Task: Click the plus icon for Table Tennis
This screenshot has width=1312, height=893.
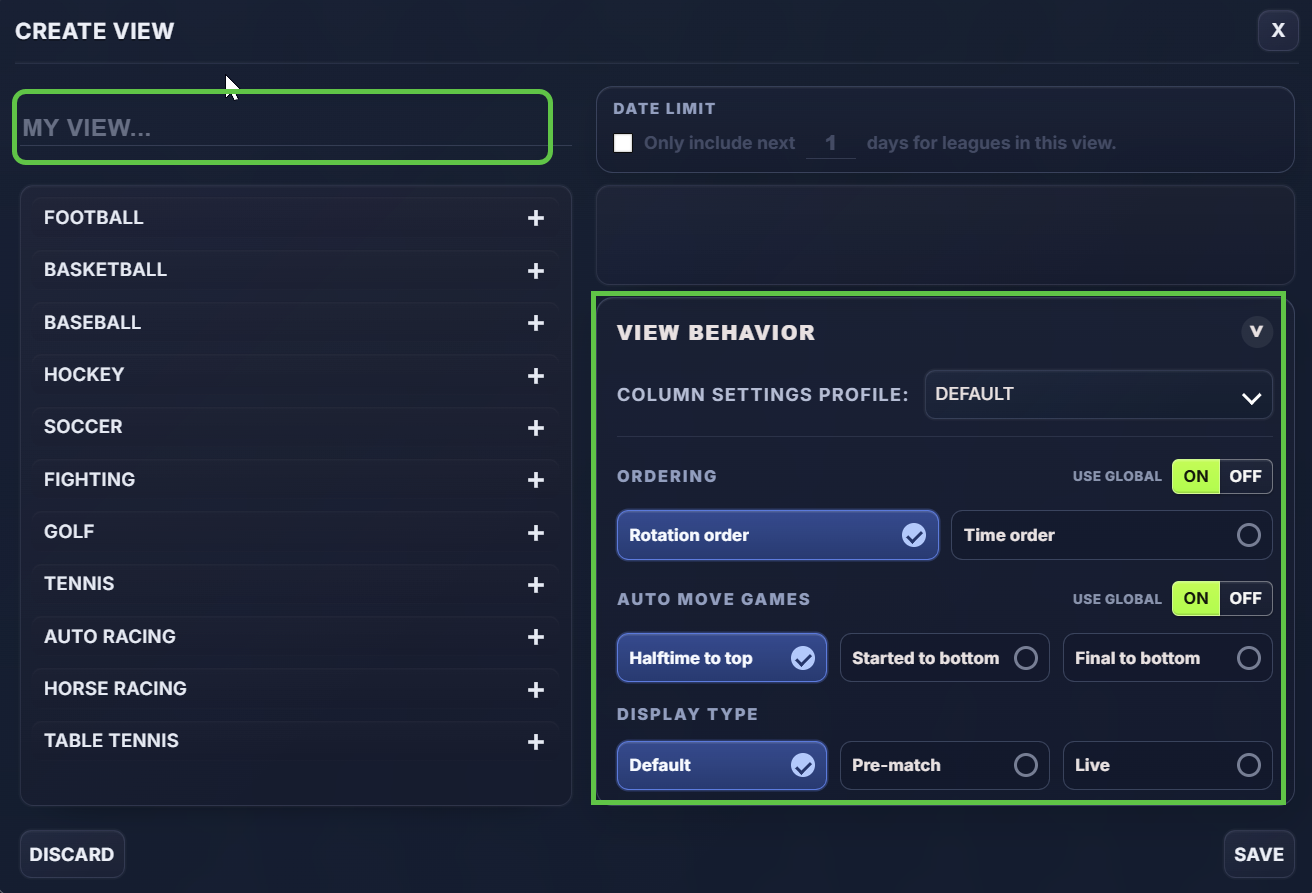Action: click(x=536, y=742)
